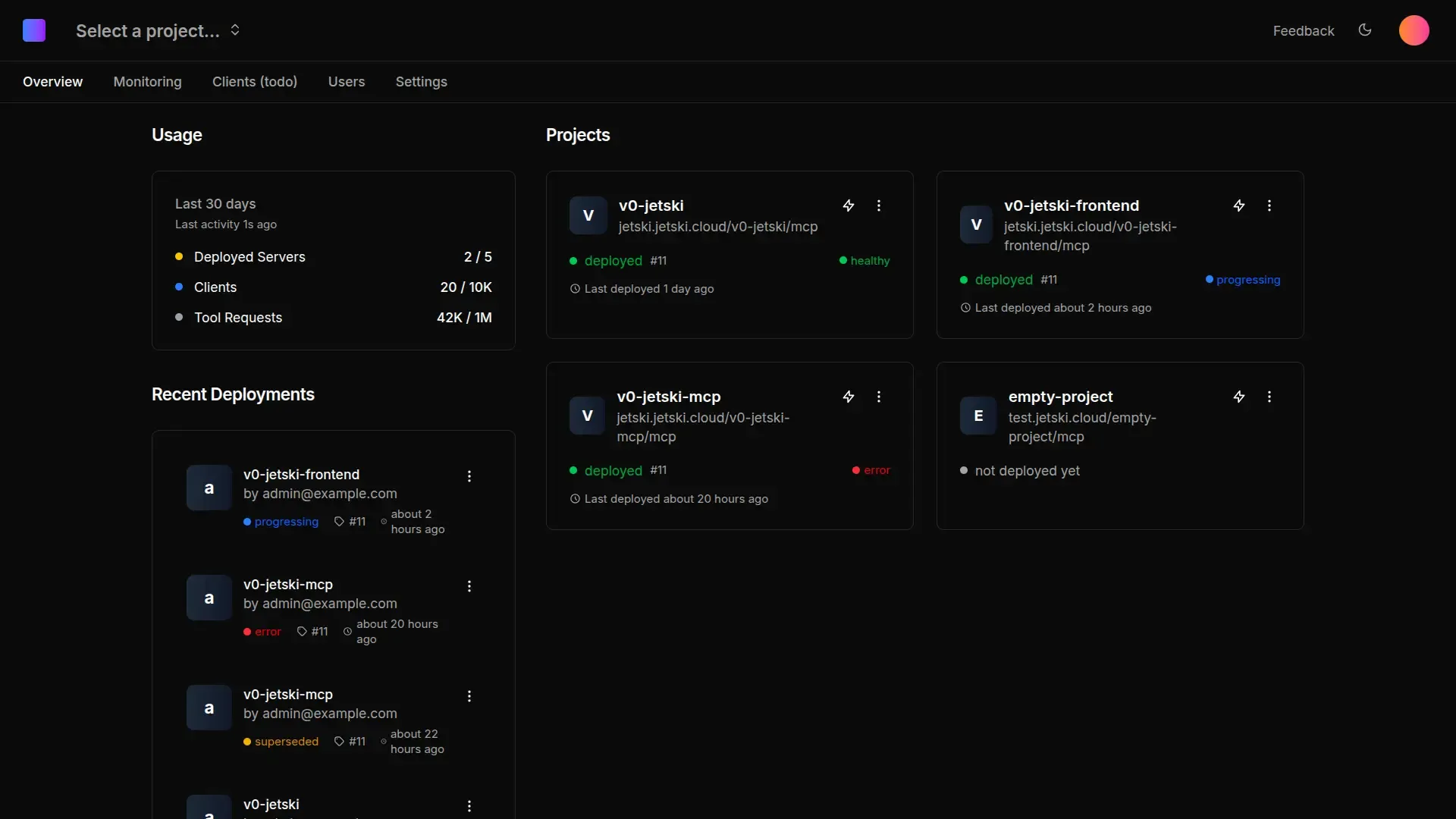Click lightning icon on v0-jetski-frontend card
The height and width of the screenshot is (819, 1456).
point(1239,206)
